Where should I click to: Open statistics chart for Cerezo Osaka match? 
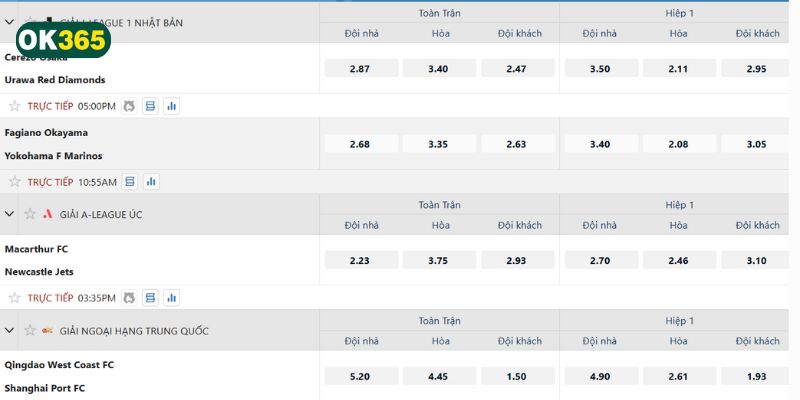point(171,106)
